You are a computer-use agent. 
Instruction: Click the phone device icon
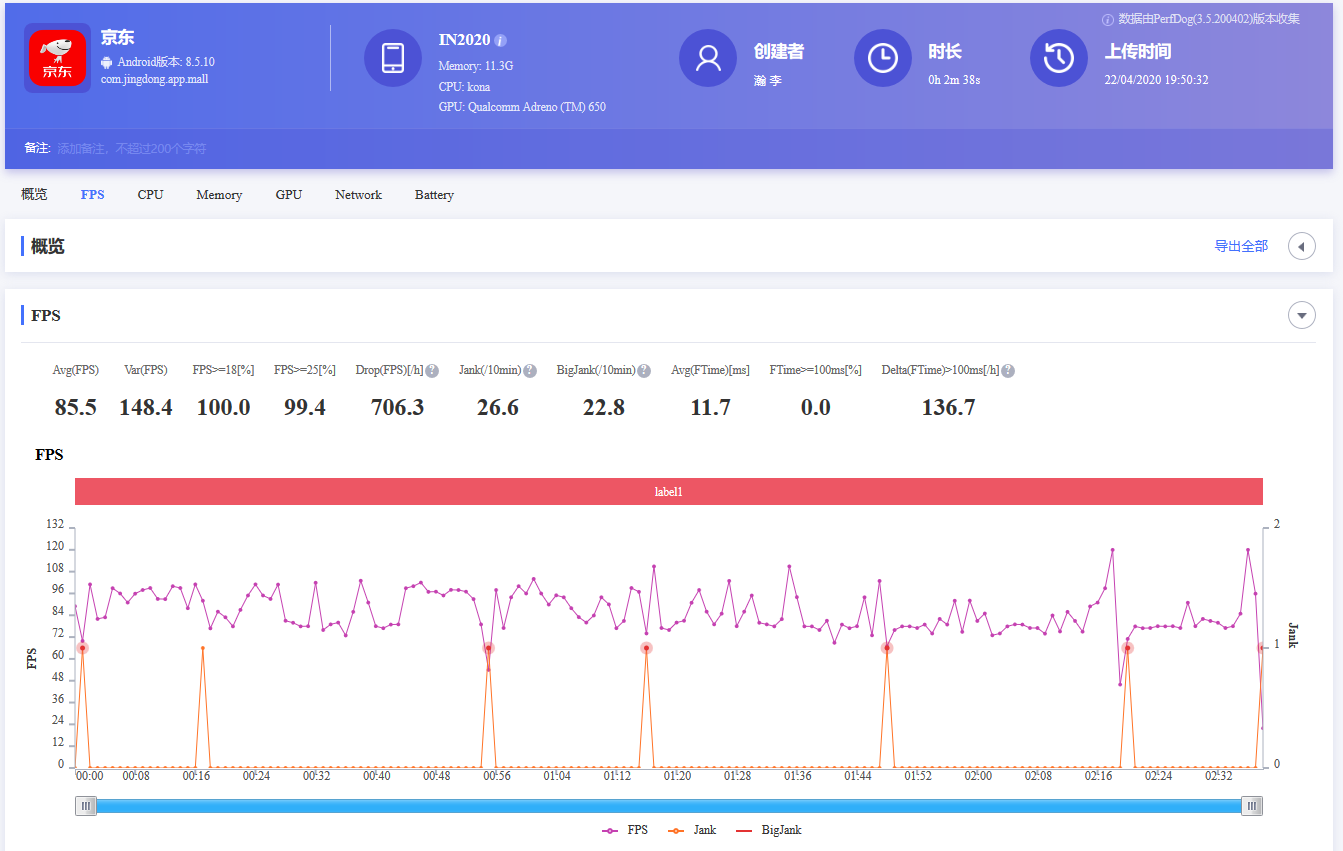392,58
